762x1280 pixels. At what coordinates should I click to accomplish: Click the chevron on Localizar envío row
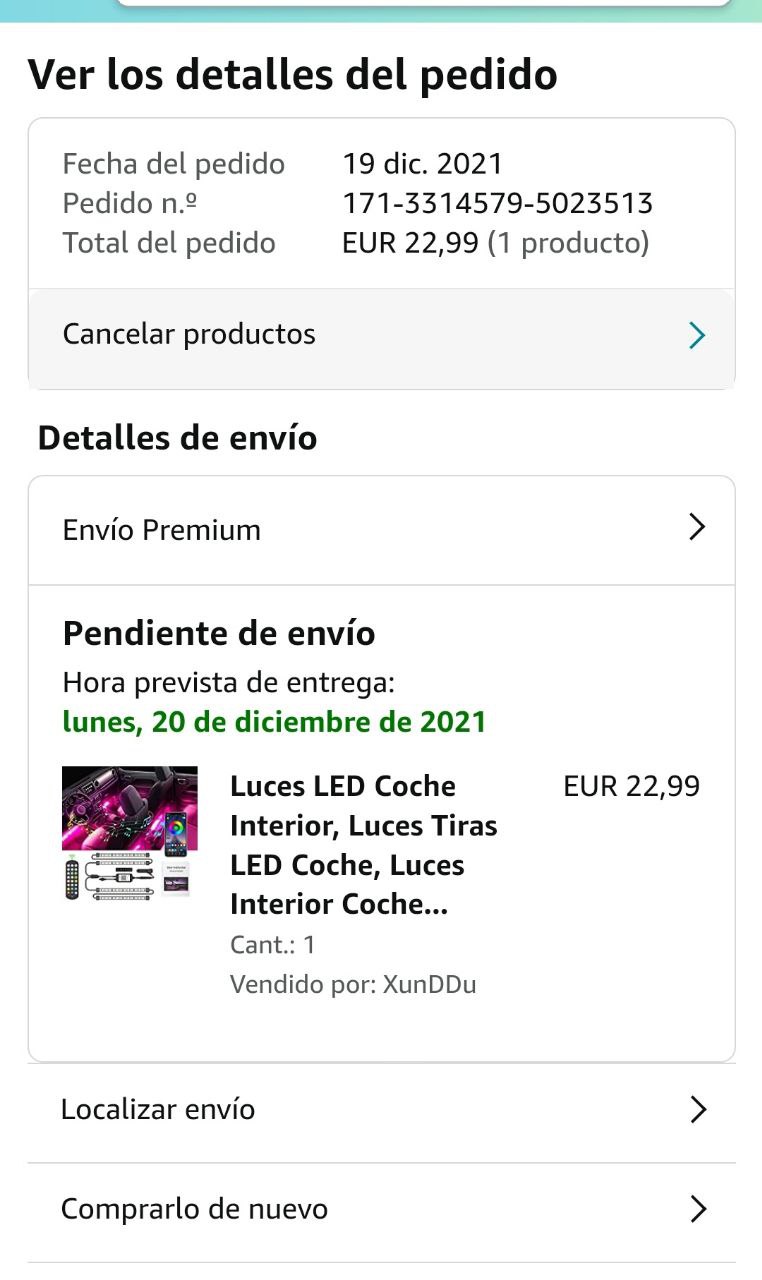(698, 1110)
